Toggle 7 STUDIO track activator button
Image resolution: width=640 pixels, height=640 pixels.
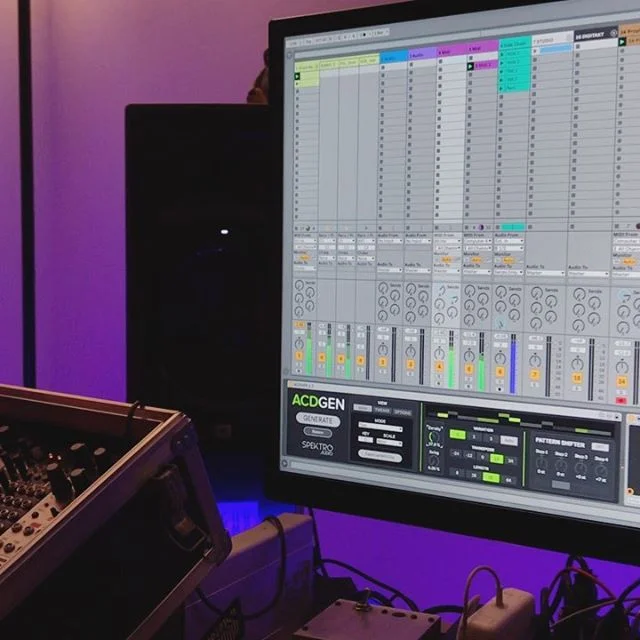coord(535,375)
